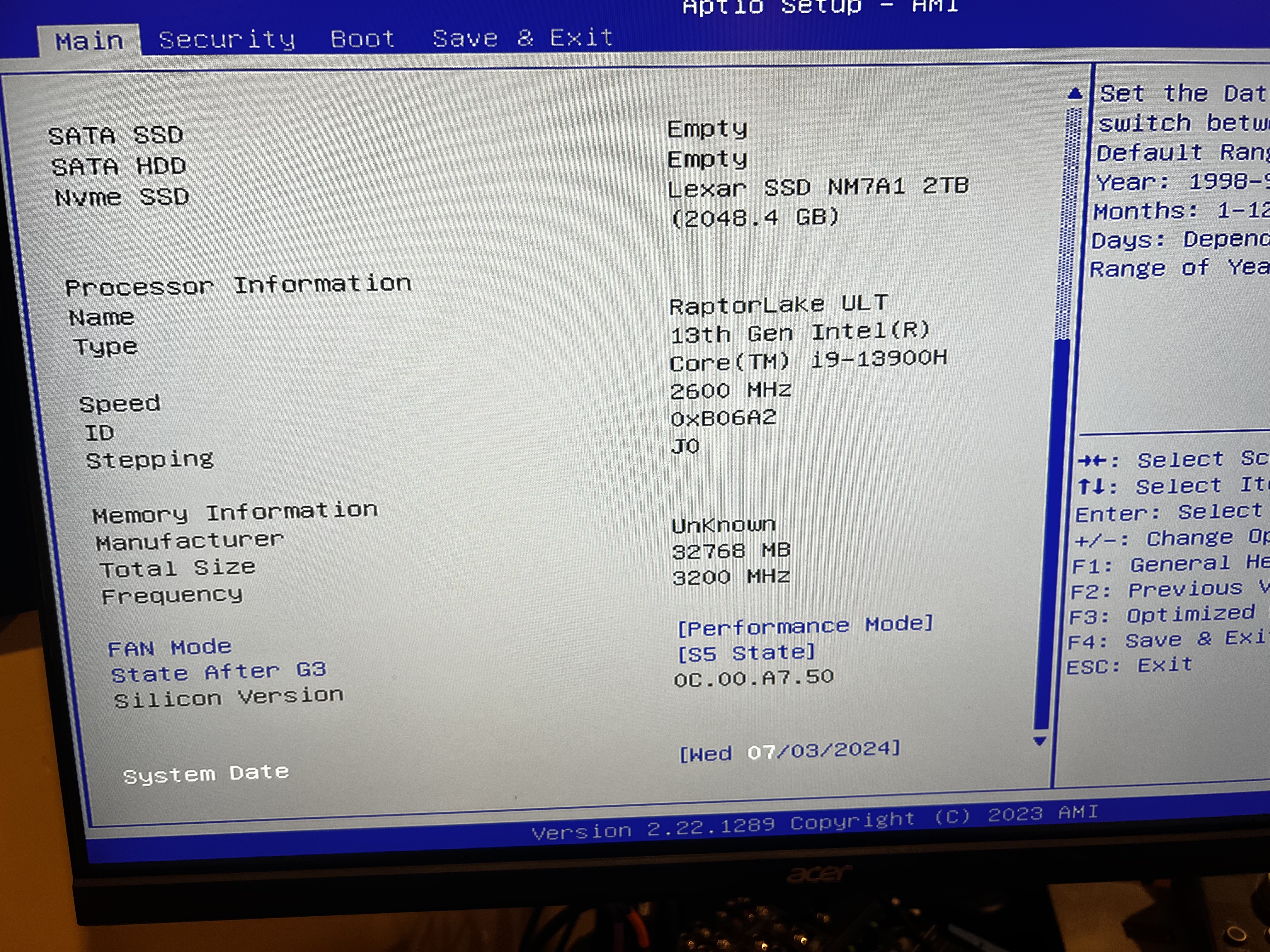Click the Frequency label
The height and width of the screenshot is (952, 1270).
172,596
